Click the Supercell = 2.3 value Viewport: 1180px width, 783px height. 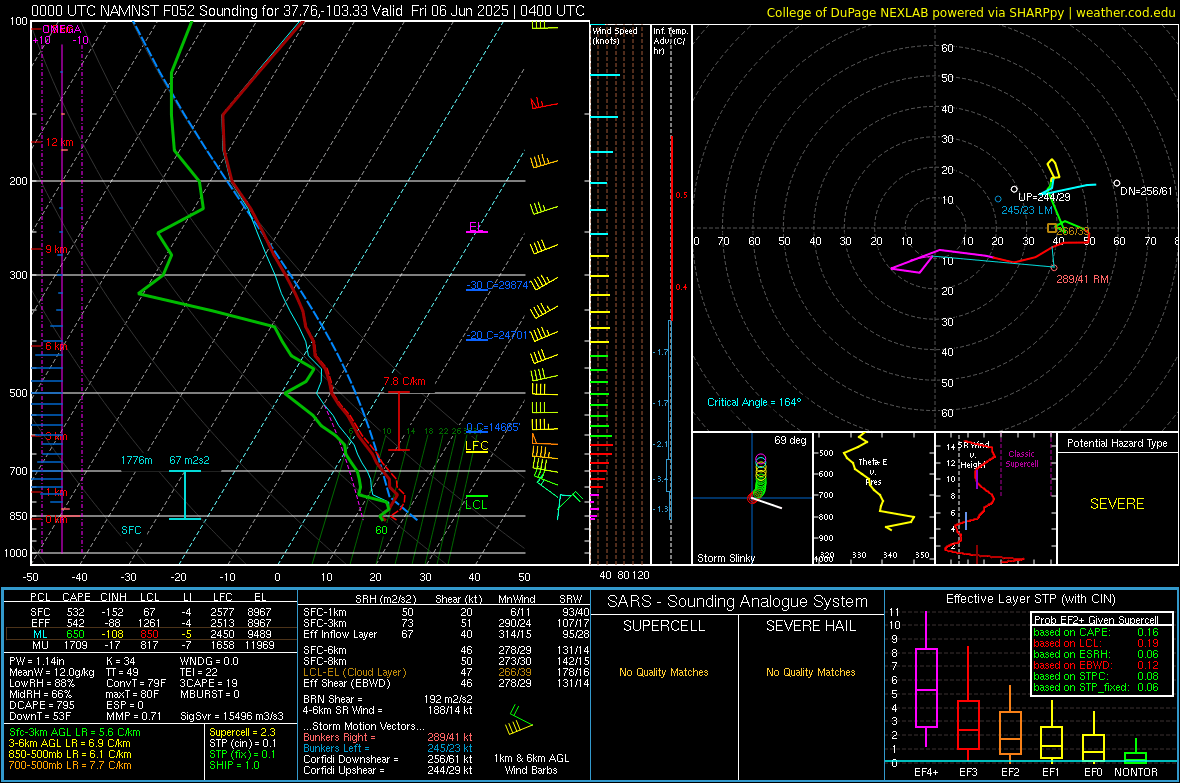click(x=242, y=733)
